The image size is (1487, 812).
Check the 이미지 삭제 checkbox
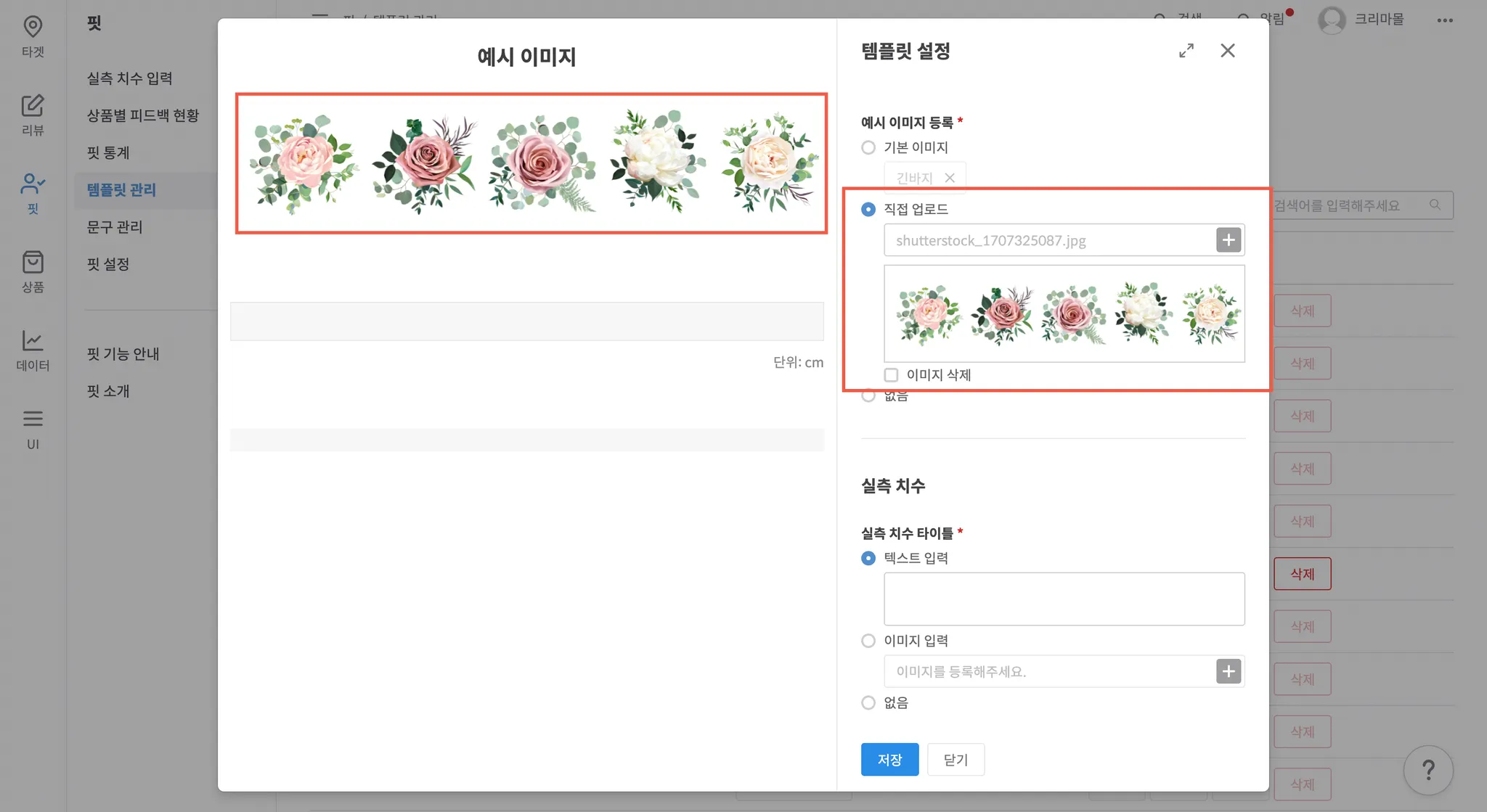coord(891,375)
